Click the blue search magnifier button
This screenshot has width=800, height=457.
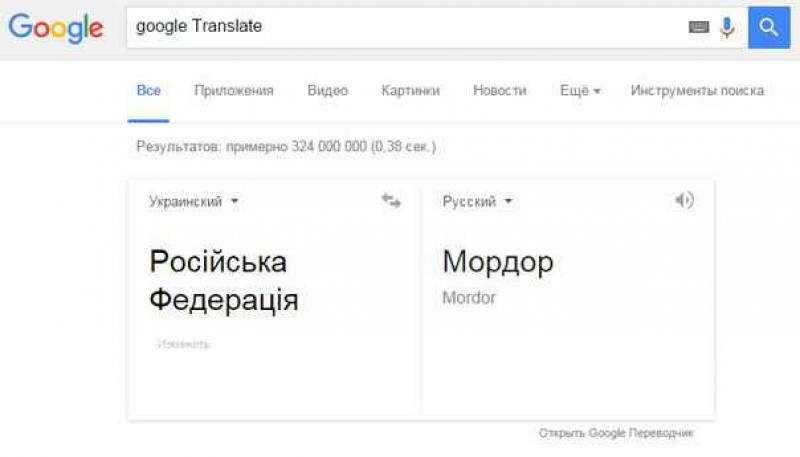click(x=768, y=27)
